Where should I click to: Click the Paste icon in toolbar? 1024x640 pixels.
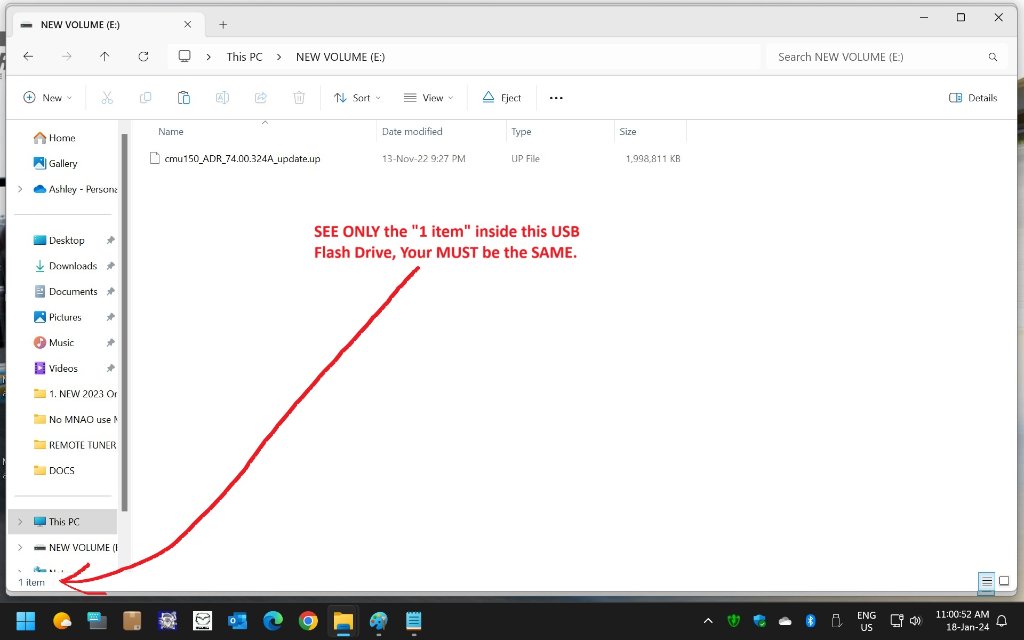184,98
